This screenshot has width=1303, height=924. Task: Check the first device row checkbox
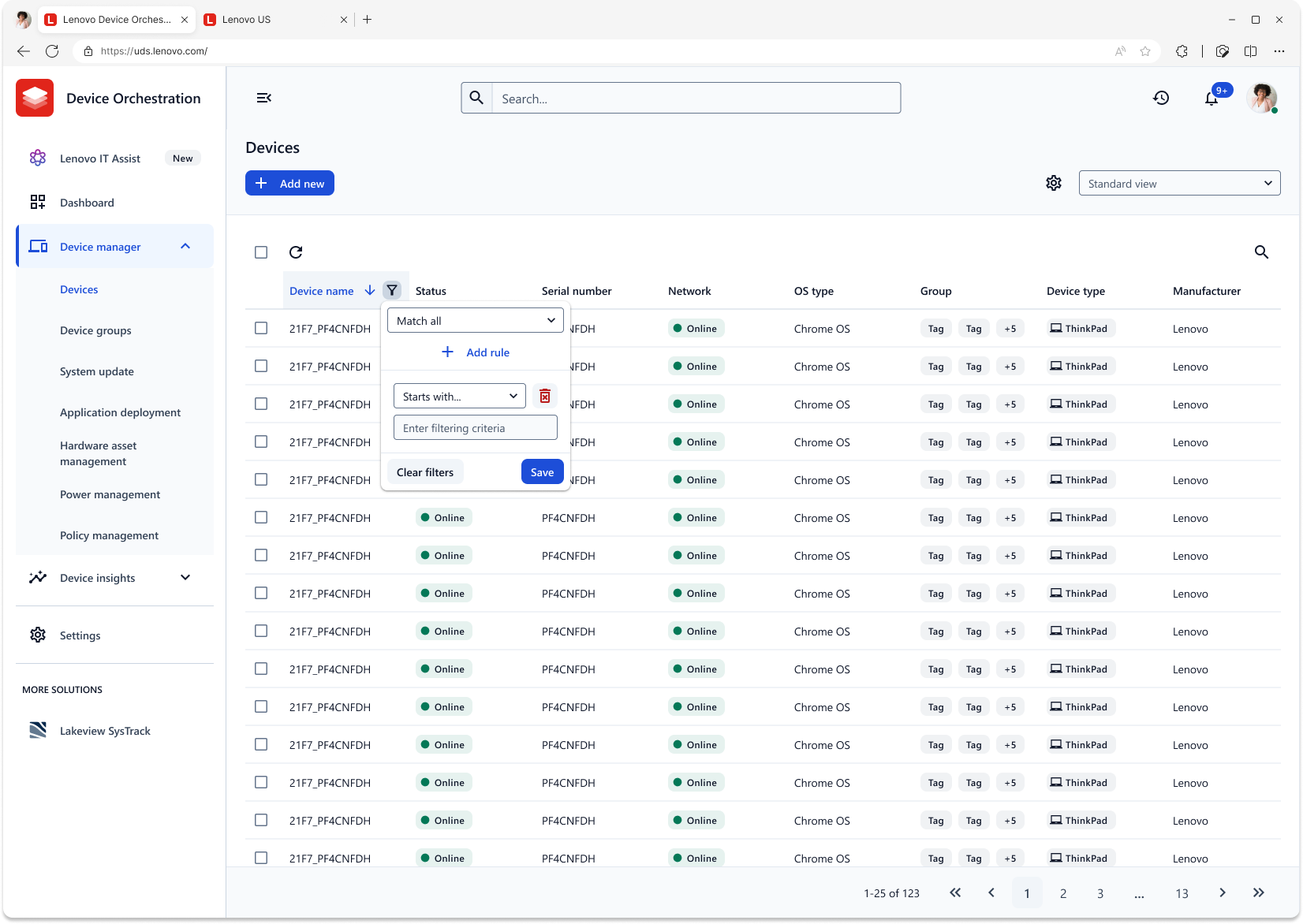[261, 328]
